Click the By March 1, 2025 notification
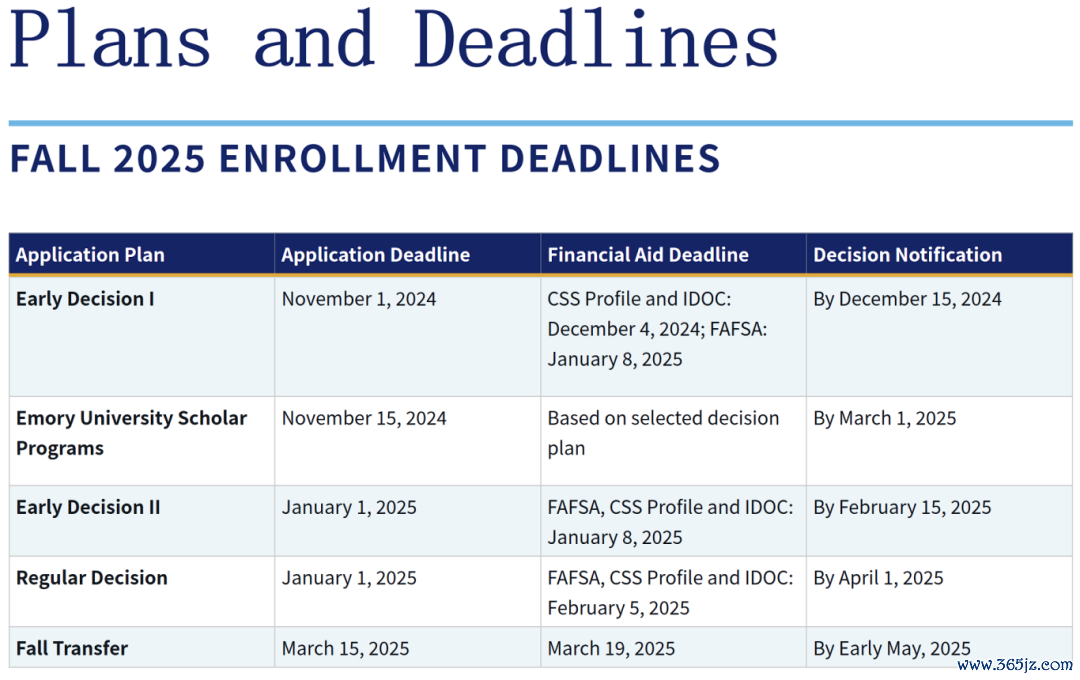Image resolution: width=1080 pixels, height=680 pixels. coord(884,418)
